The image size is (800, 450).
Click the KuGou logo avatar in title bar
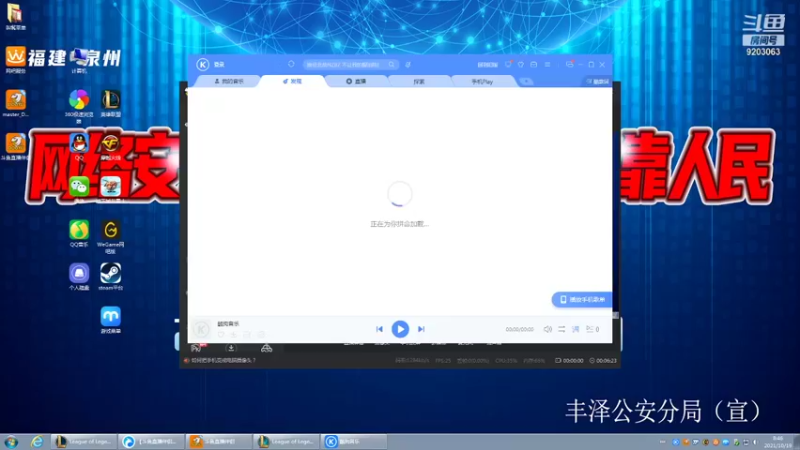pyautogui.click(x=203, y=64)
